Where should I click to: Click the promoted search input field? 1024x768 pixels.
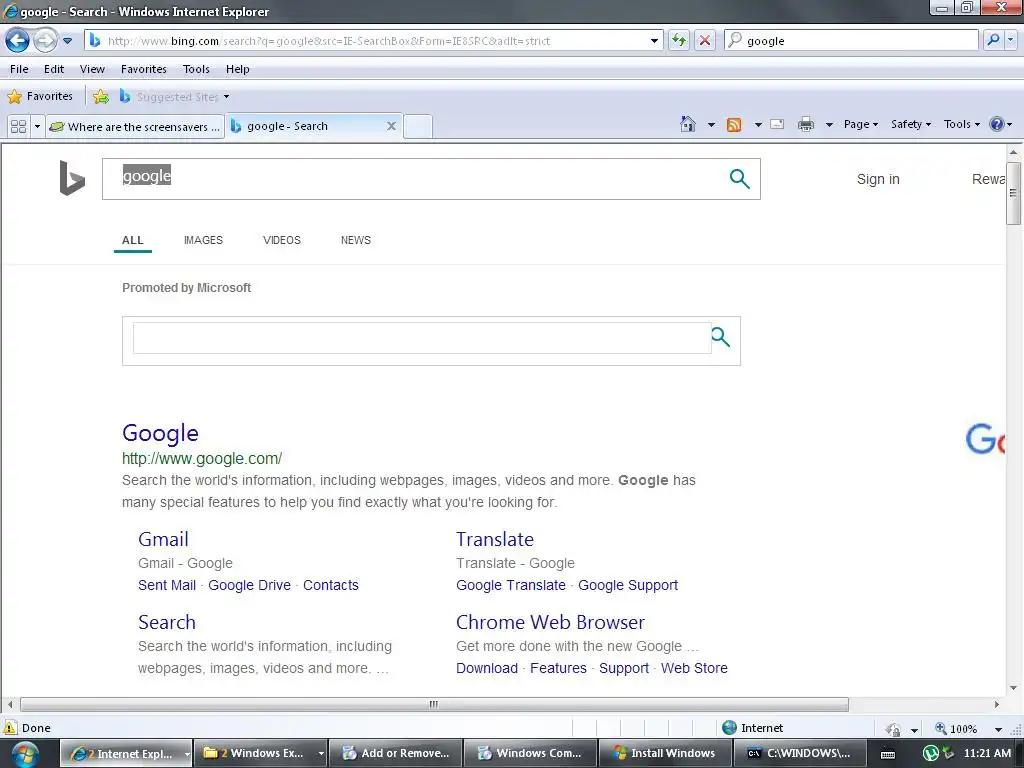[x=422, y=338]
